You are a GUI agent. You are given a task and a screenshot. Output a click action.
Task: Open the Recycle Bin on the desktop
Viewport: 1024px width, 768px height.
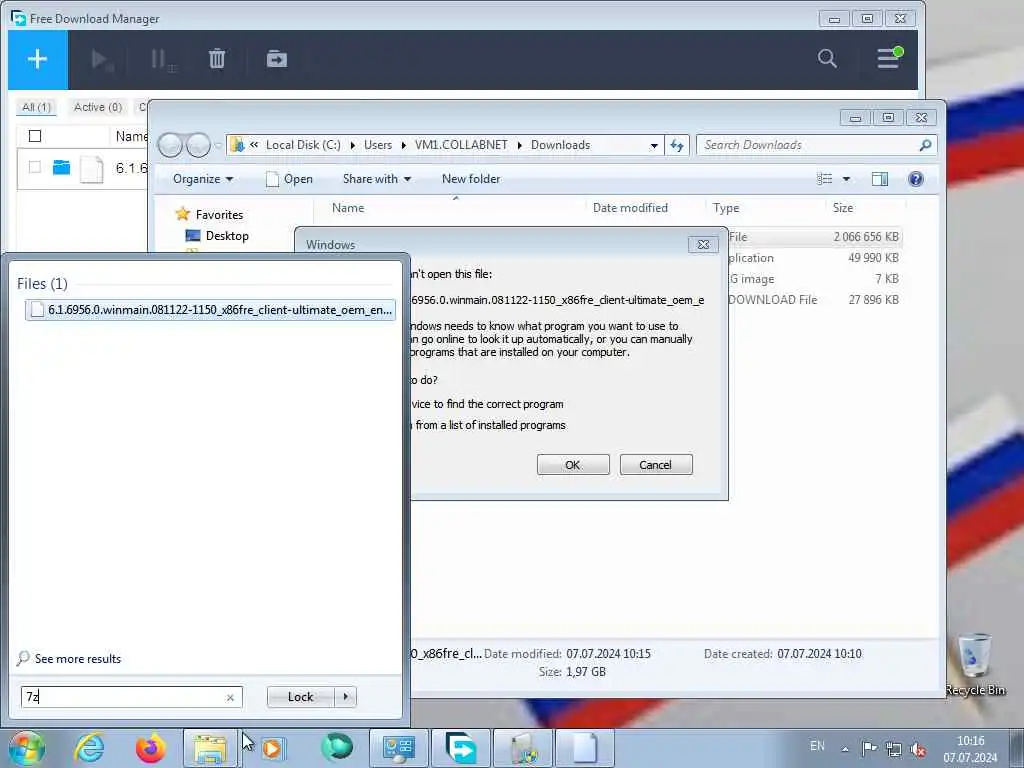pos(974,664)
